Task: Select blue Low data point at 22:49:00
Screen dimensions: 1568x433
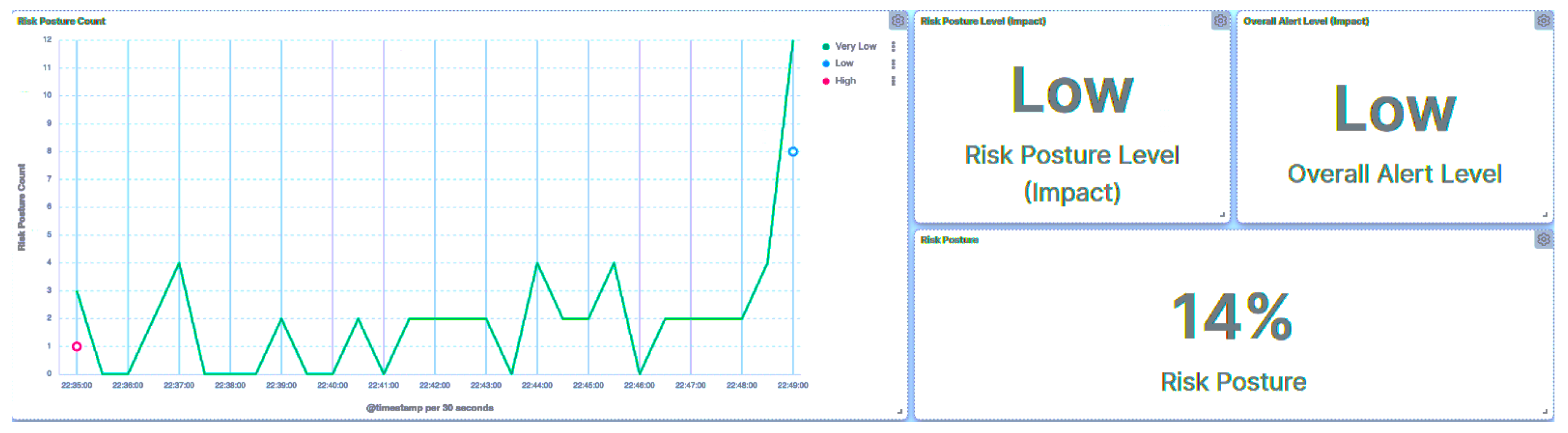Action: click(x=793, y=151)
